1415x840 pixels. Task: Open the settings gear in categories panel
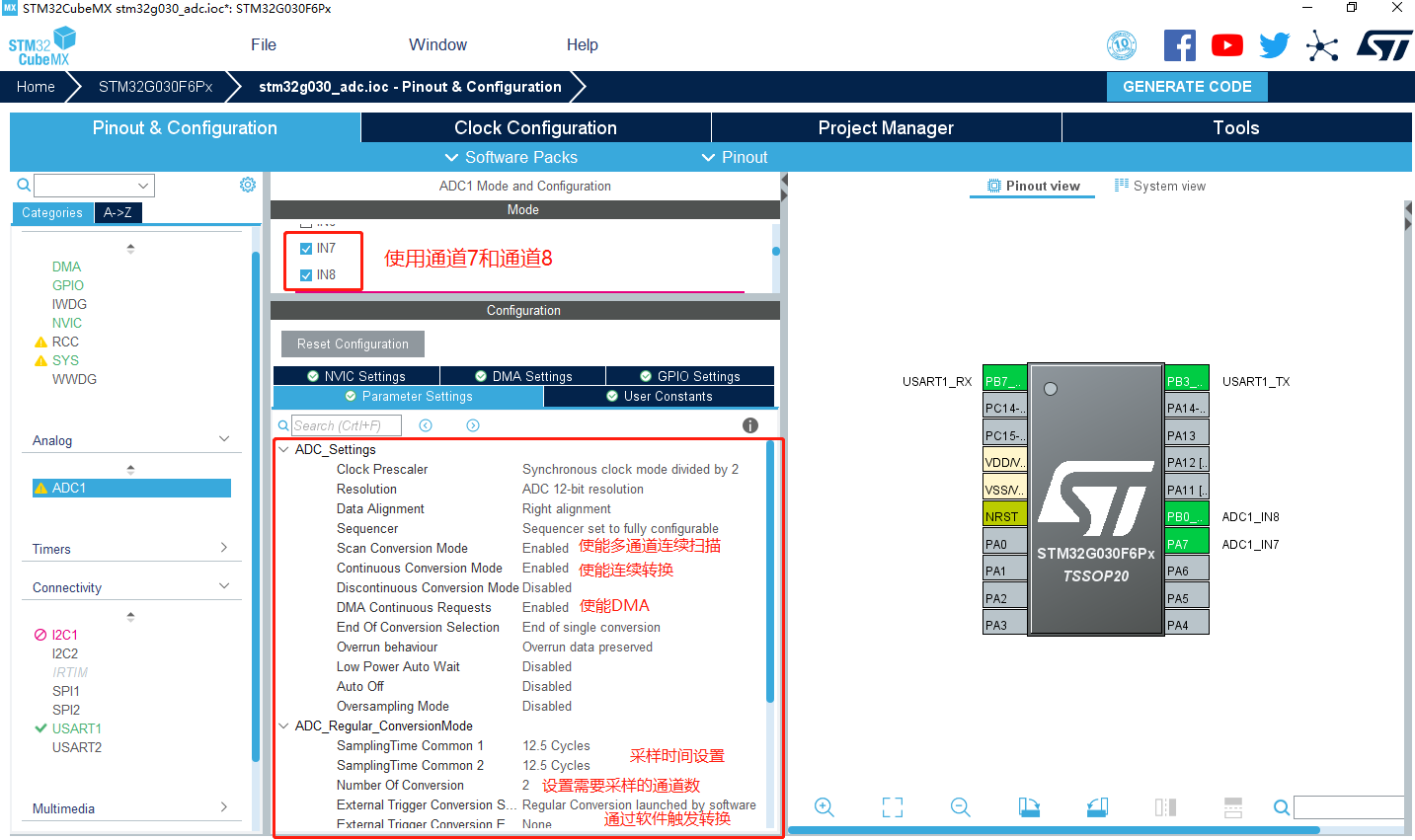tap(248, 185)
